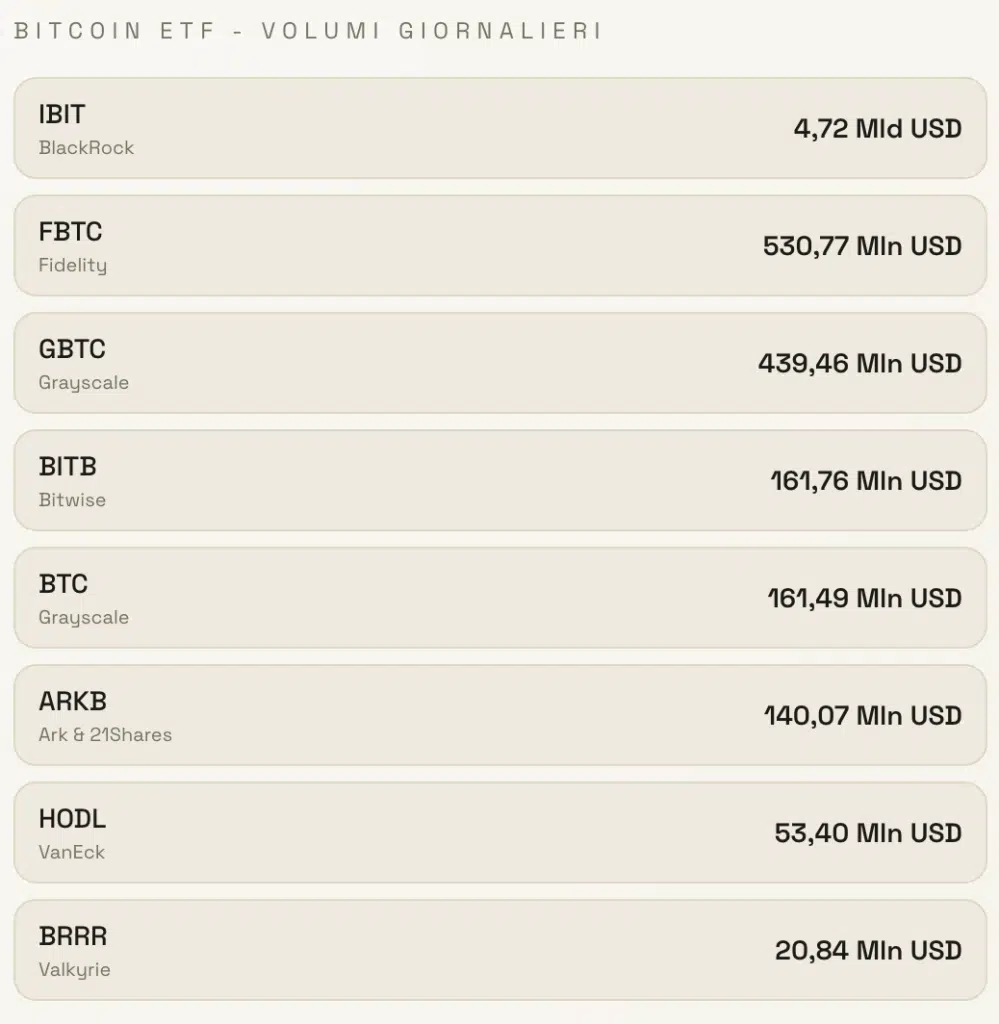The image size is (999, 1024).
Task: Click the 161,76 Mln USD value
Action: tap(865, 481)
